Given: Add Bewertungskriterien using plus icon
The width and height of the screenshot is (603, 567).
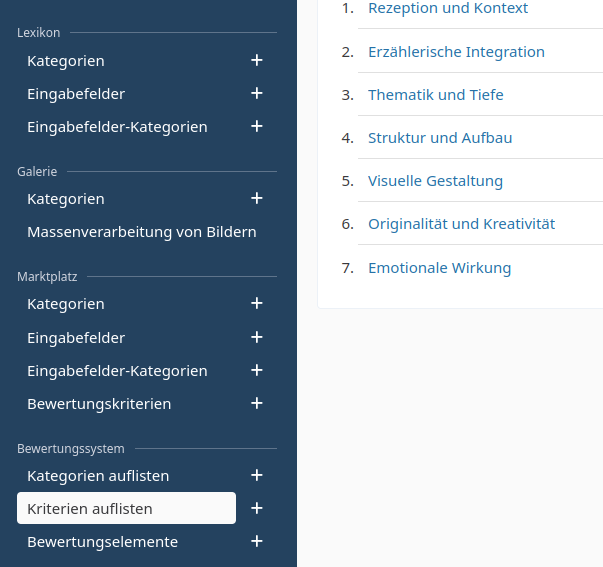Looking at the screenshot, I should coord(257,404).
